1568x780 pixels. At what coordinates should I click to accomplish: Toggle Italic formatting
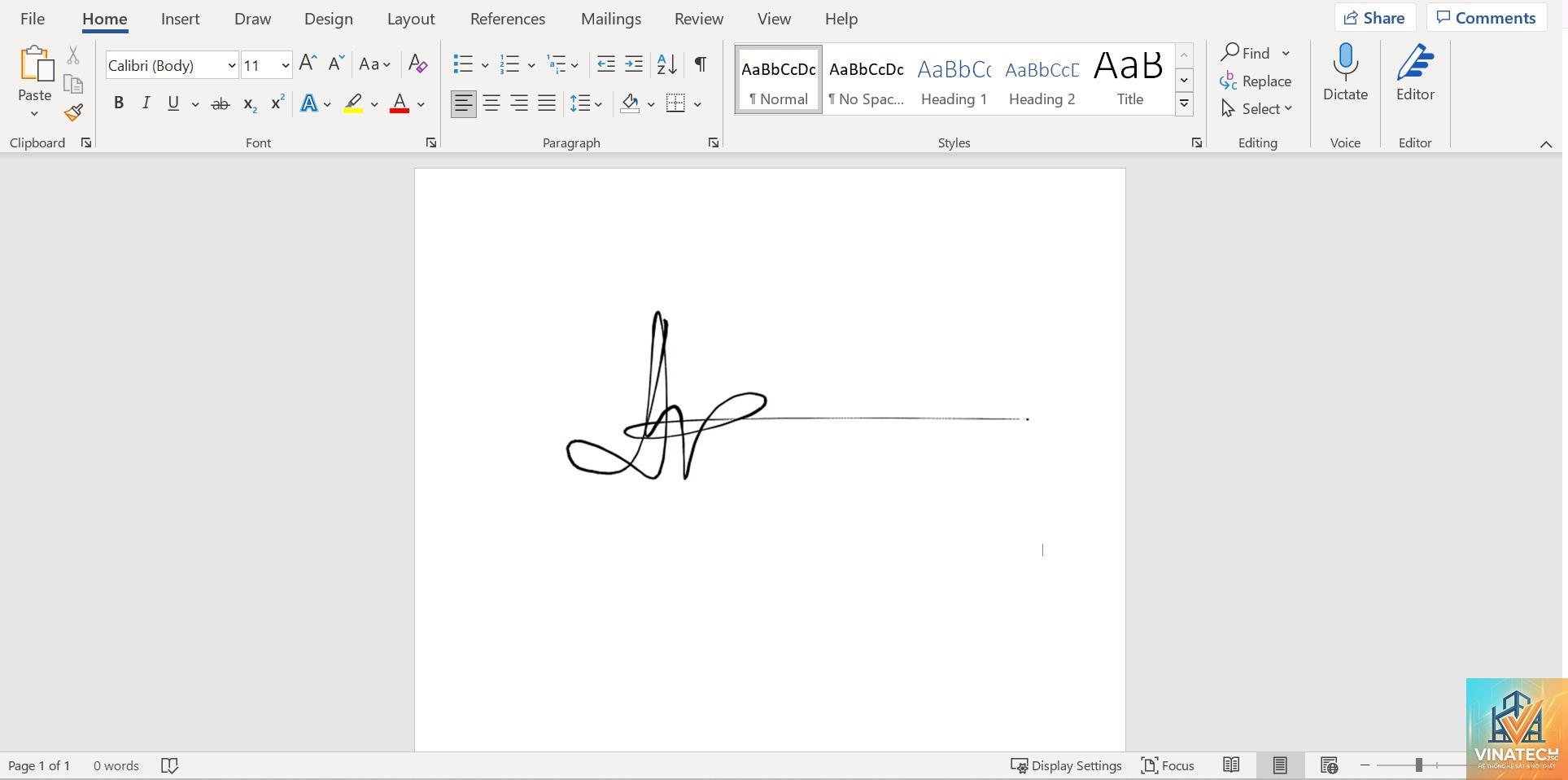click(146, 103)
